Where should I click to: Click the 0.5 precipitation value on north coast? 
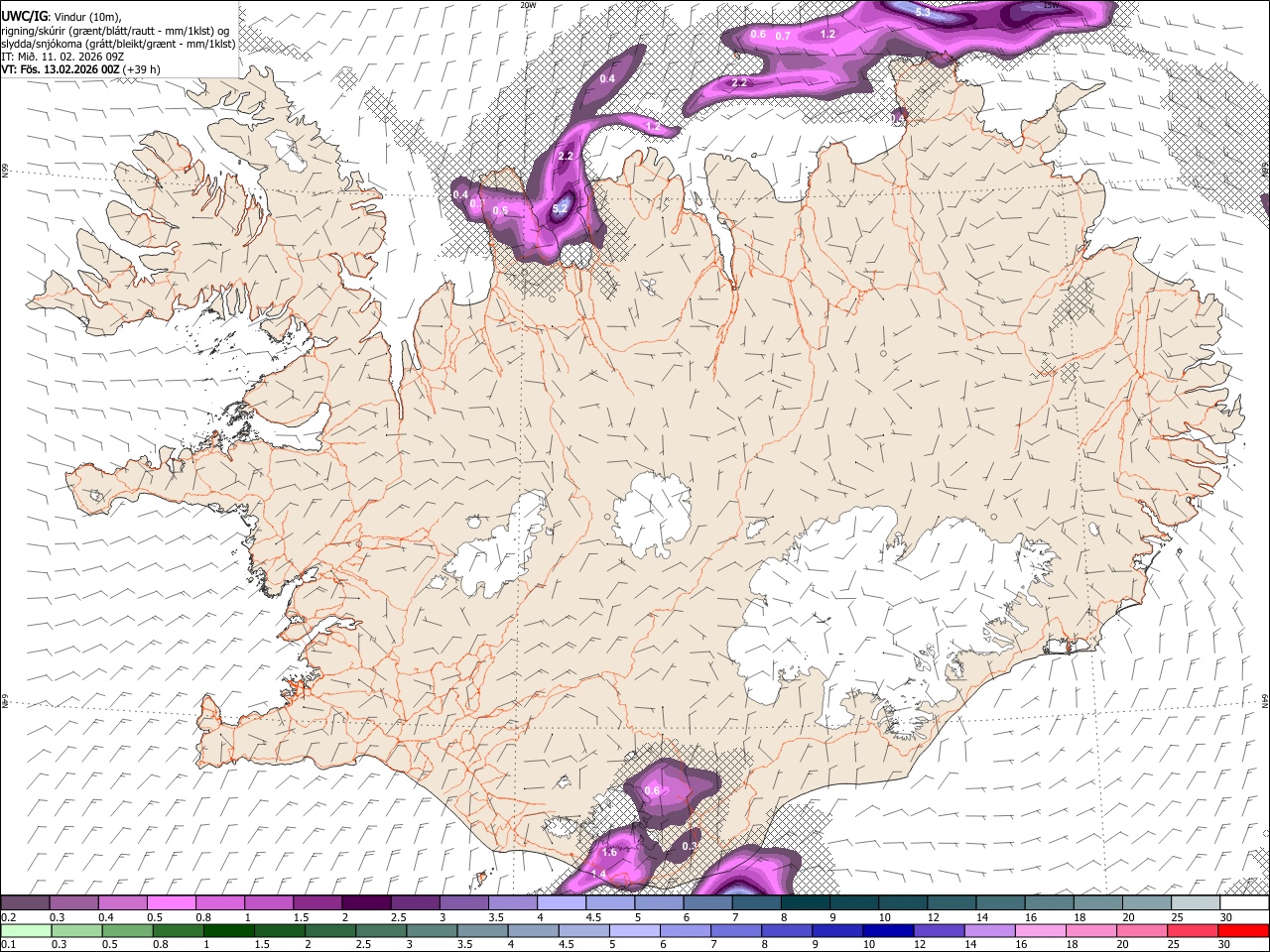(500, 210)
